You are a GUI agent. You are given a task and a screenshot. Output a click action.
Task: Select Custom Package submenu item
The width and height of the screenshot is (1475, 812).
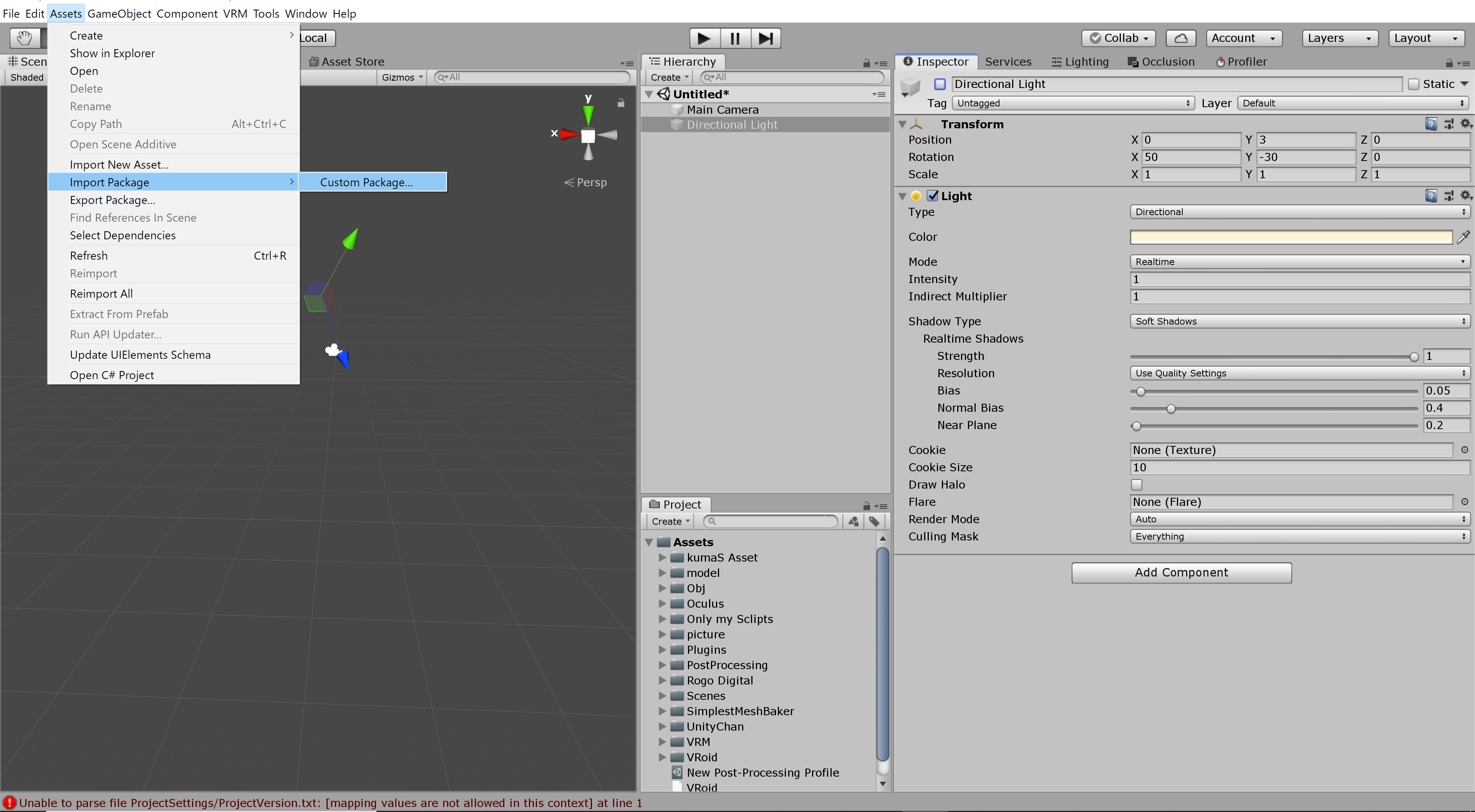[x=366, y=182]
